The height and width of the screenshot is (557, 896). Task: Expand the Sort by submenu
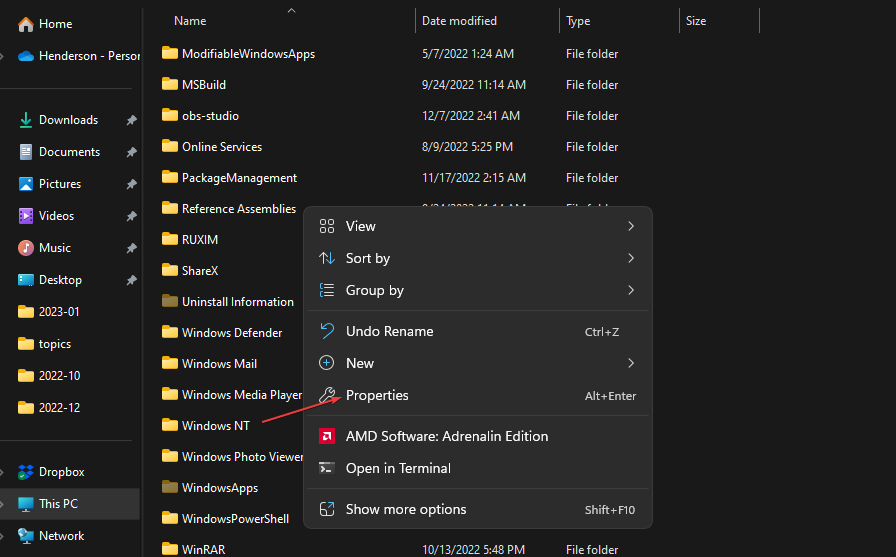(631, 259)
